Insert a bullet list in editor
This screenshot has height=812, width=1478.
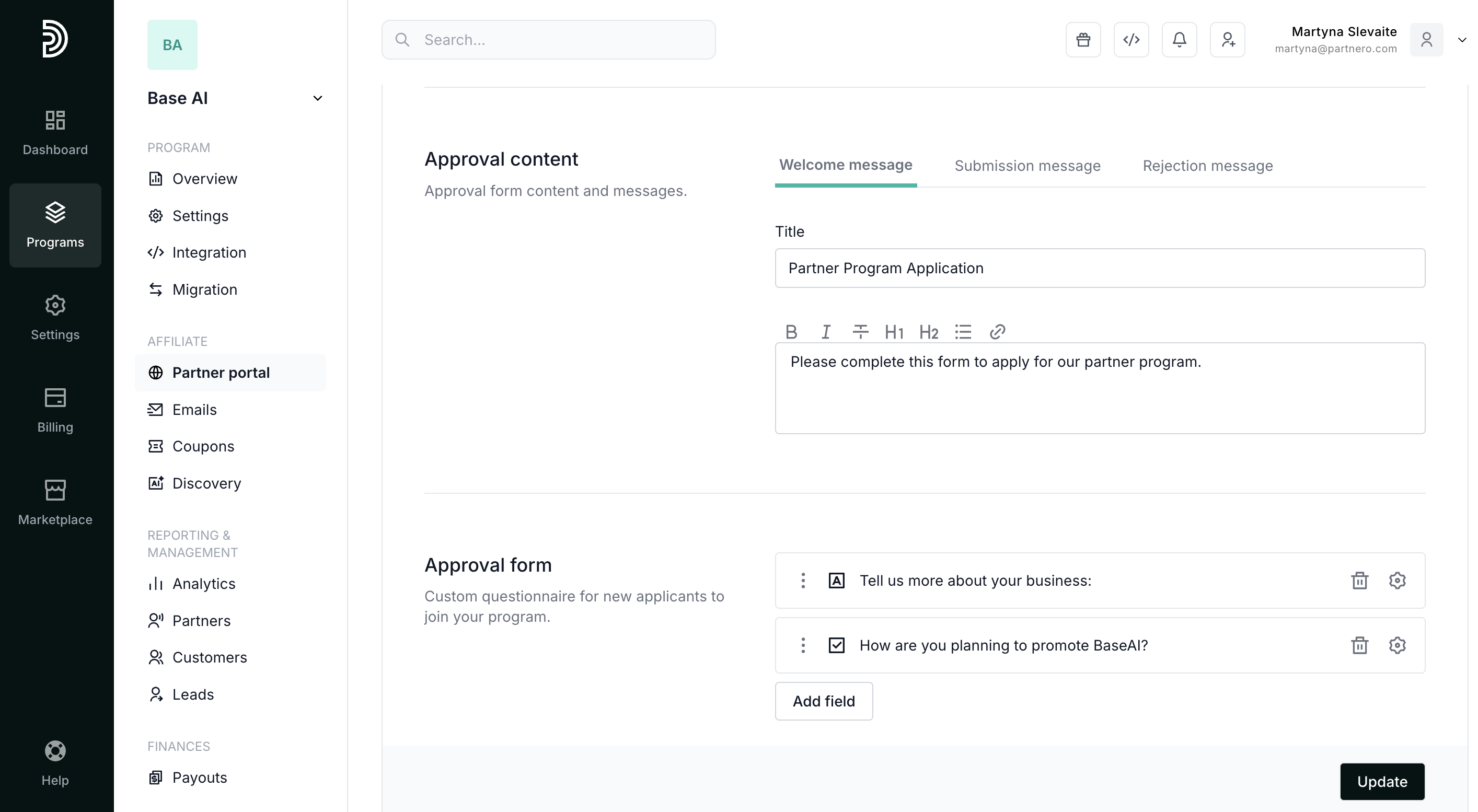963,332
